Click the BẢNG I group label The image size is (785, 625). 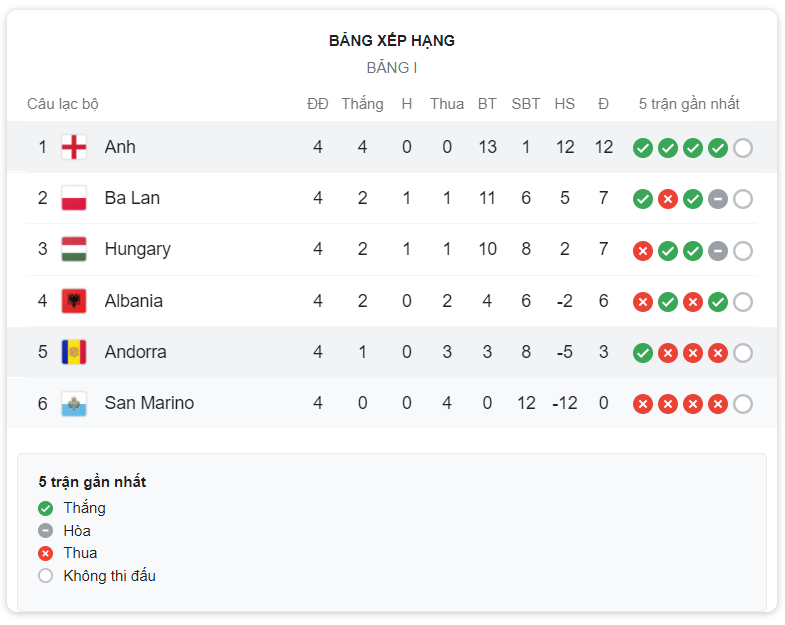coord(392,68)
